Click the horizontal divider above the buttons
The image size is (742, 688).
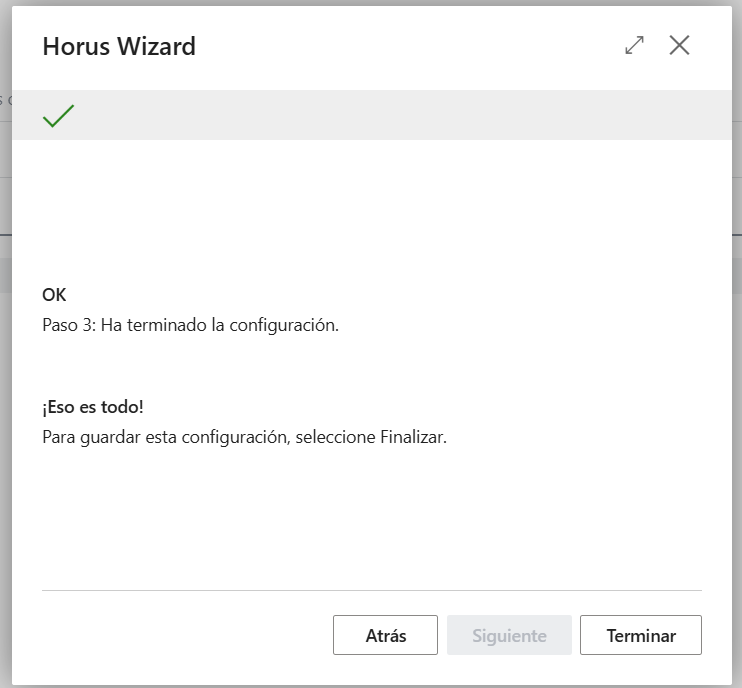click(372, 591)
